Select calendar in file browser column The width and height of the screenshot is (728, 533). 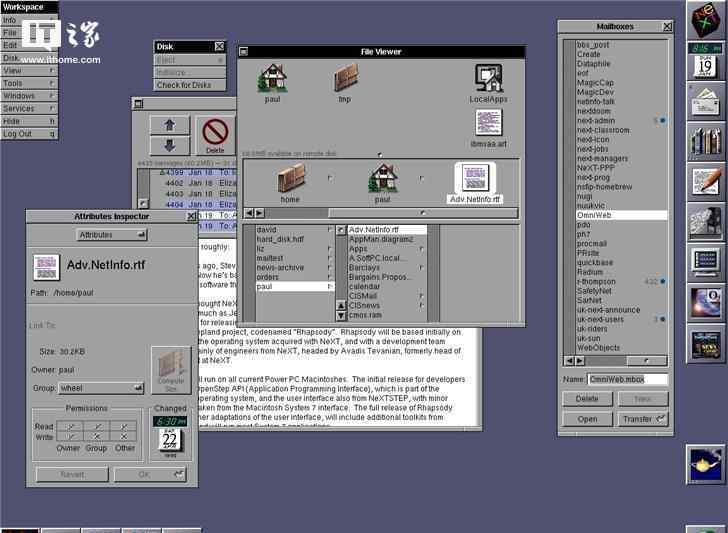click(387, 286)
